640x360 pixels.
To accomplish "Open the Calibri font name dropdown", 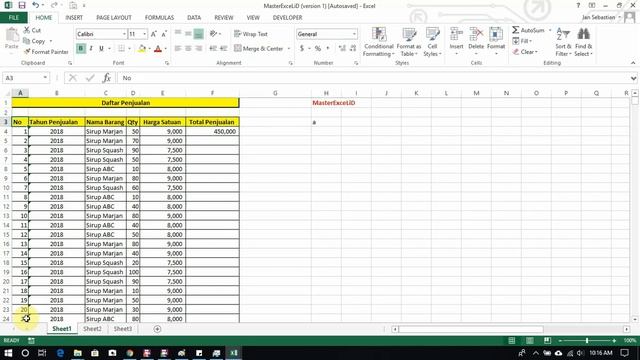I will 124,34.
